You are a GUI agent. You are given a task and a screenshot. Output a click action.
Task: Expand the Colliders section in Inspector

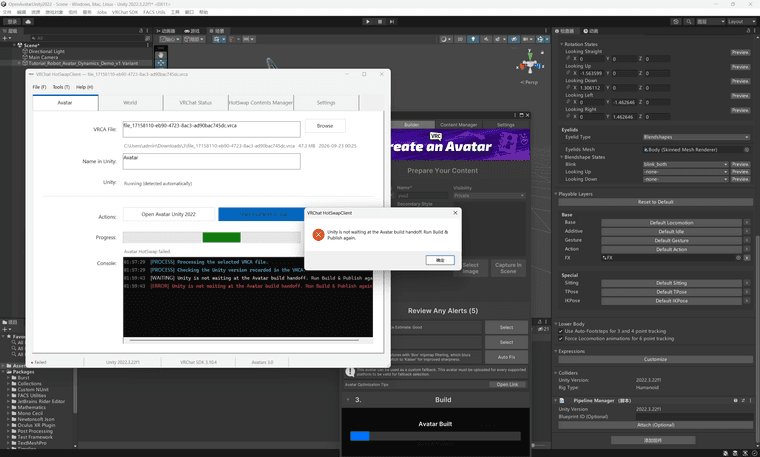tap(556, 373)
